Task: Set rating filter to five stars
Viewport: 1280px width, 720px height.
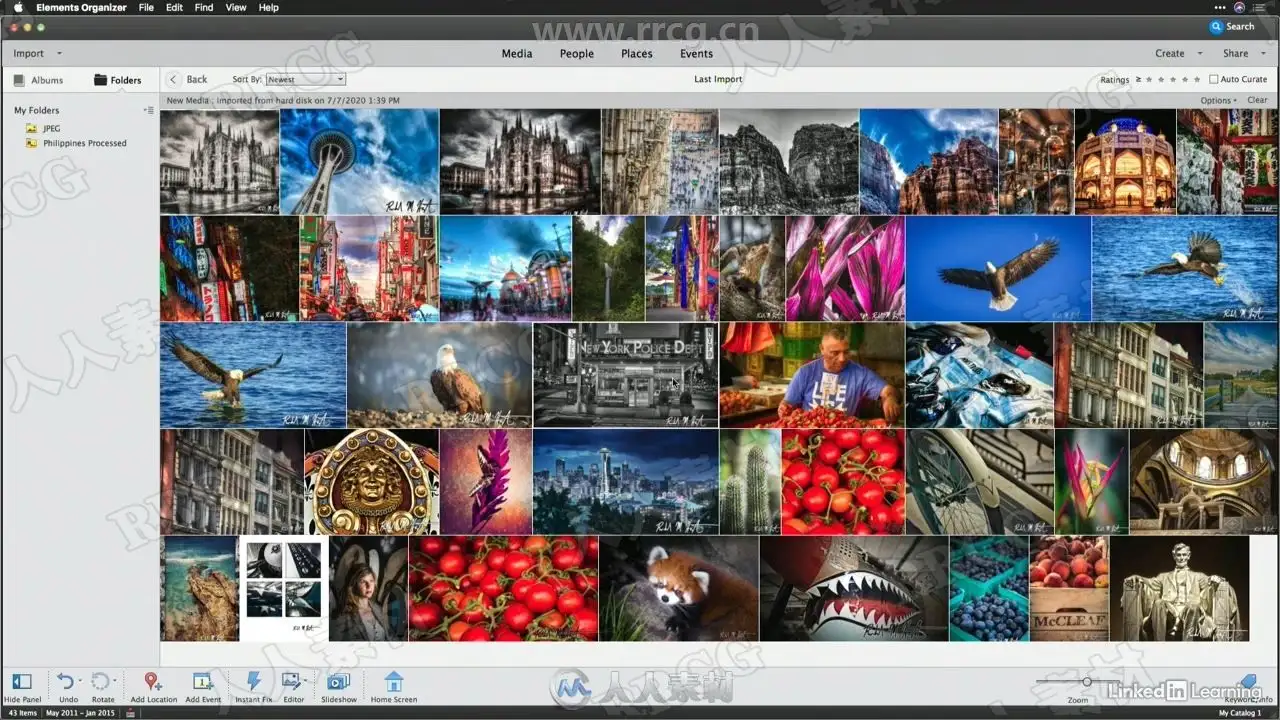Action: 1198,79
